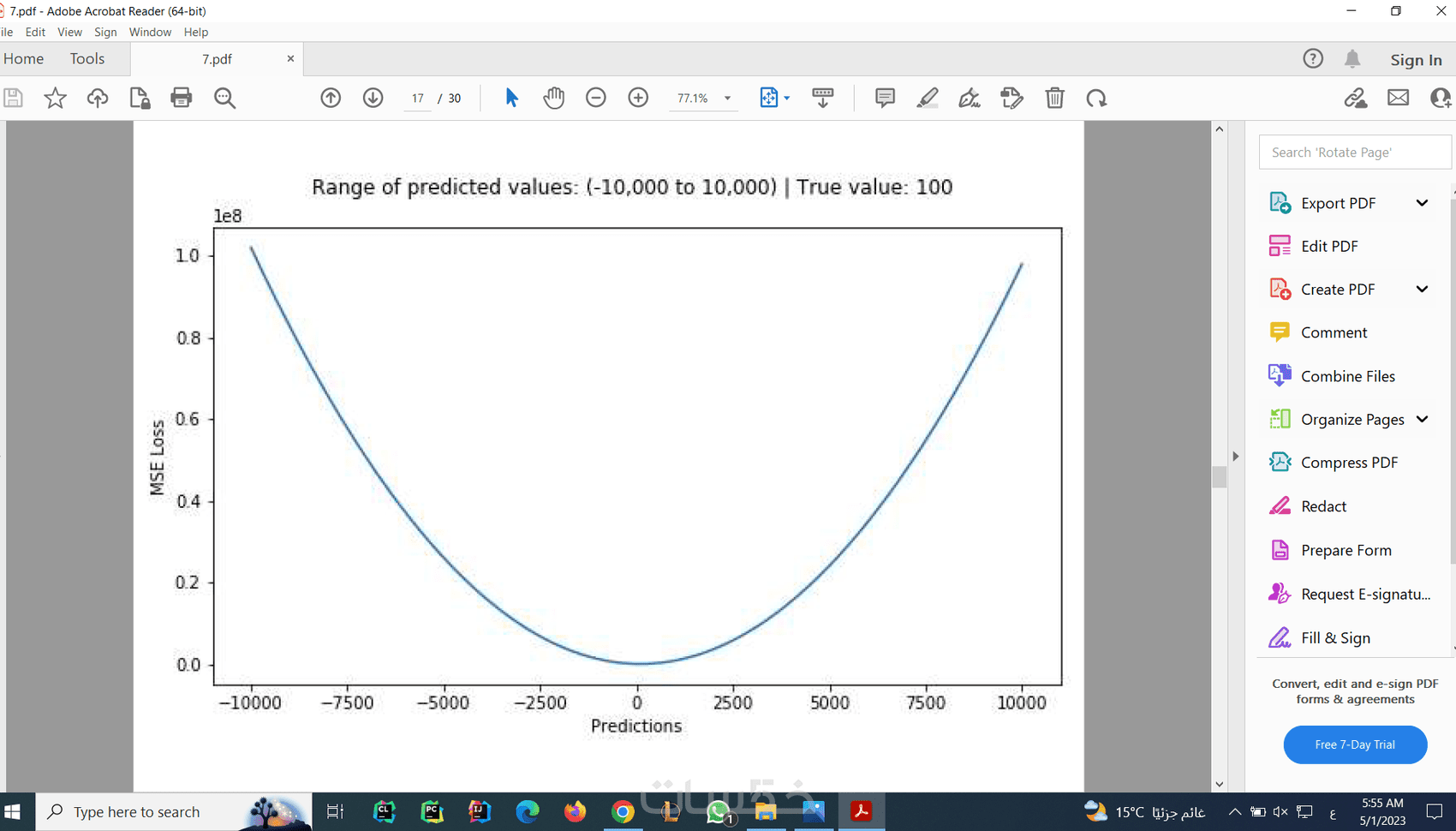This screenshot has height=831, width=1456.
Task: Open the Edit menu
Action: (35, 32)
